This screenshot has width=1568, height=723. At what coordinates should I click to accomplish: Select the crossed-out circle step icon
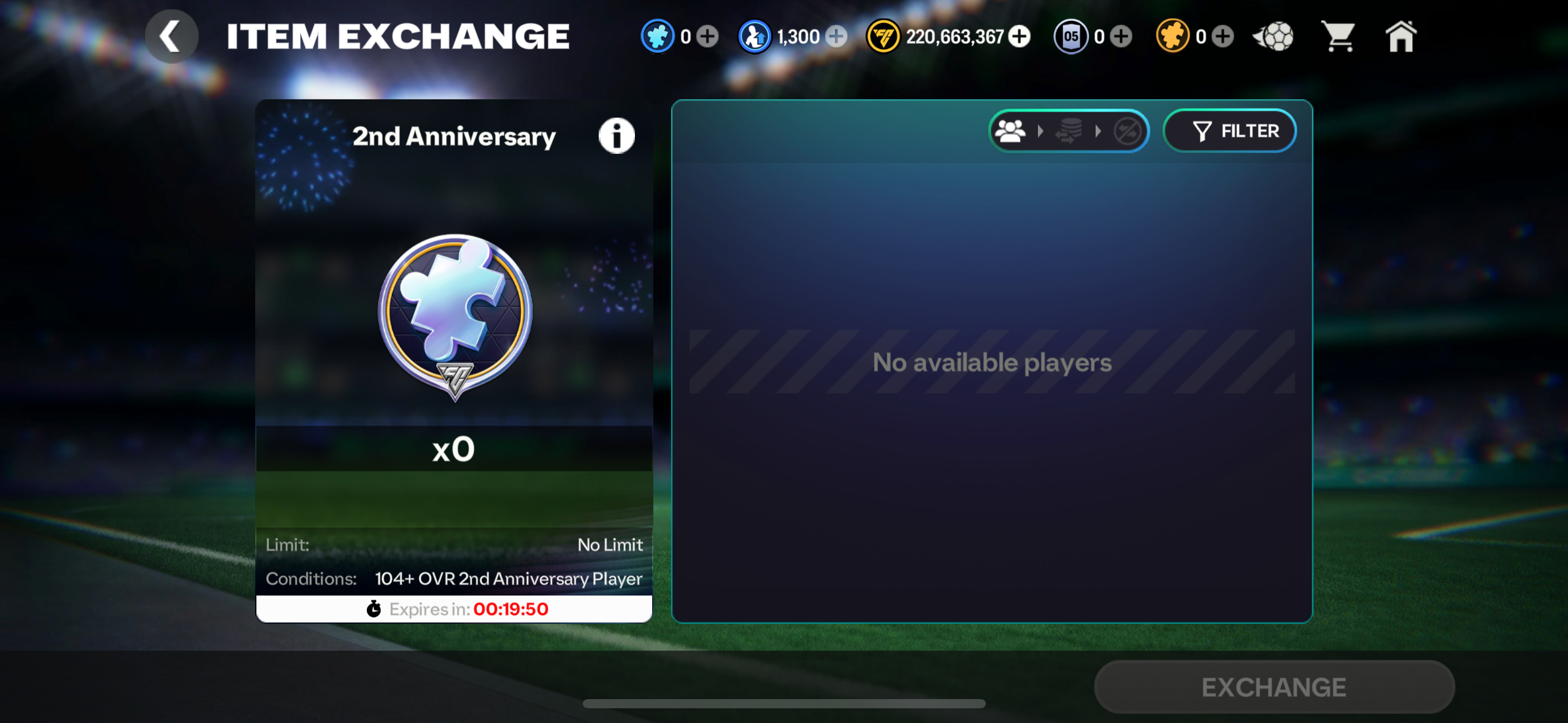1128,131
